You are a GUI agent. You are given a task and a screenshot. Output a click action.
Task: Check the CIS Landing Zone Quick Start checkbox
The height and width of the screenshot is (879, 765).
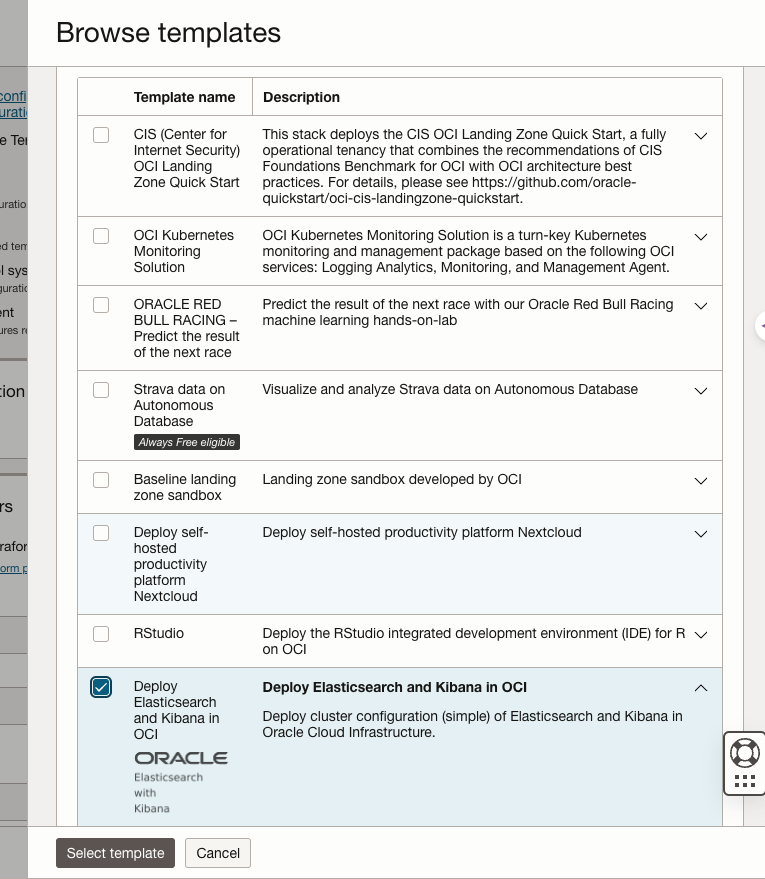[101, 135]
